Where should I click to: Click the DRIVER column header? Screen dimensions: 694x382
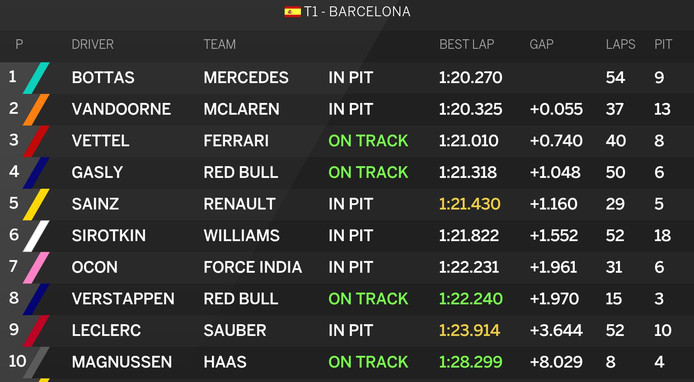(93, 44)
